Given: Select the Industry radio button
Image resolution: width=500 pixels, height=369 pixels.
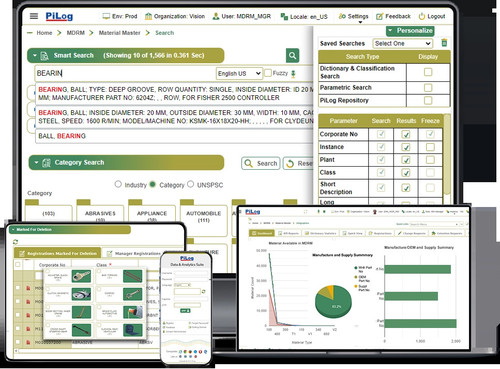Looking at the screenshot, I should point(118,184).
